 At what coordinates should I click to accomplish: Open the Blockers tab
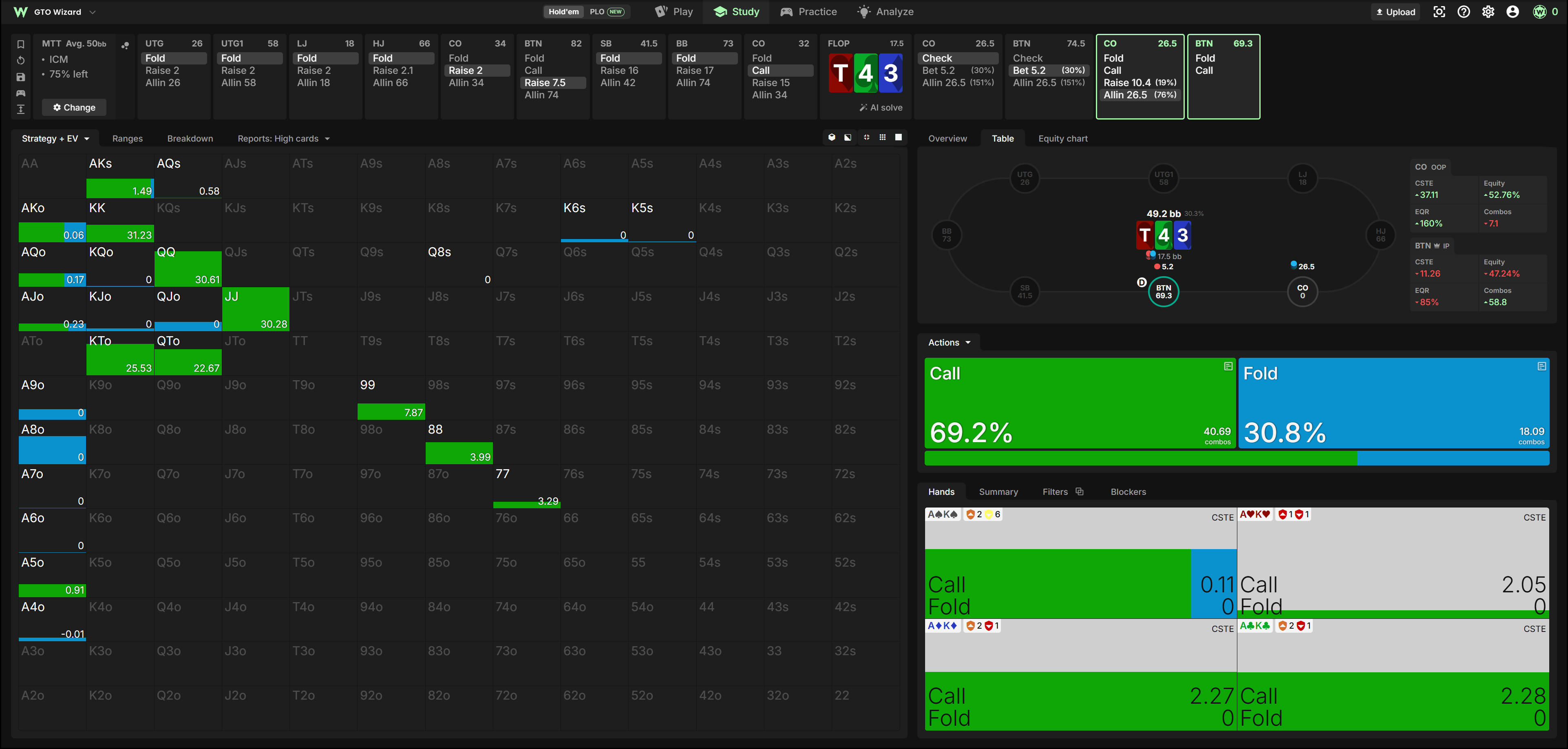coord(1128,492)
